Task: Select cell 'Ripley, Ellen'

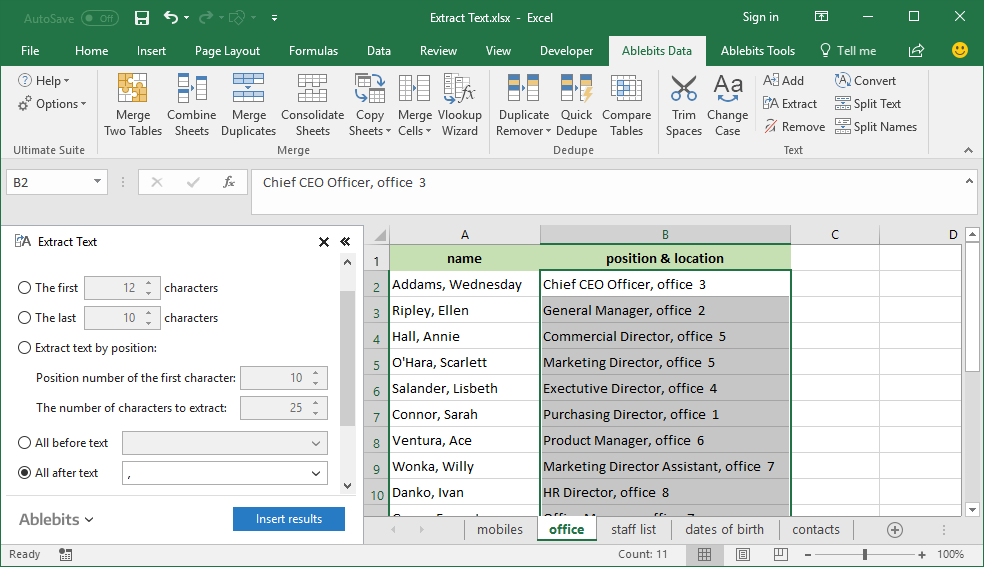Action: pyautogui.click(x=464, y=310)
